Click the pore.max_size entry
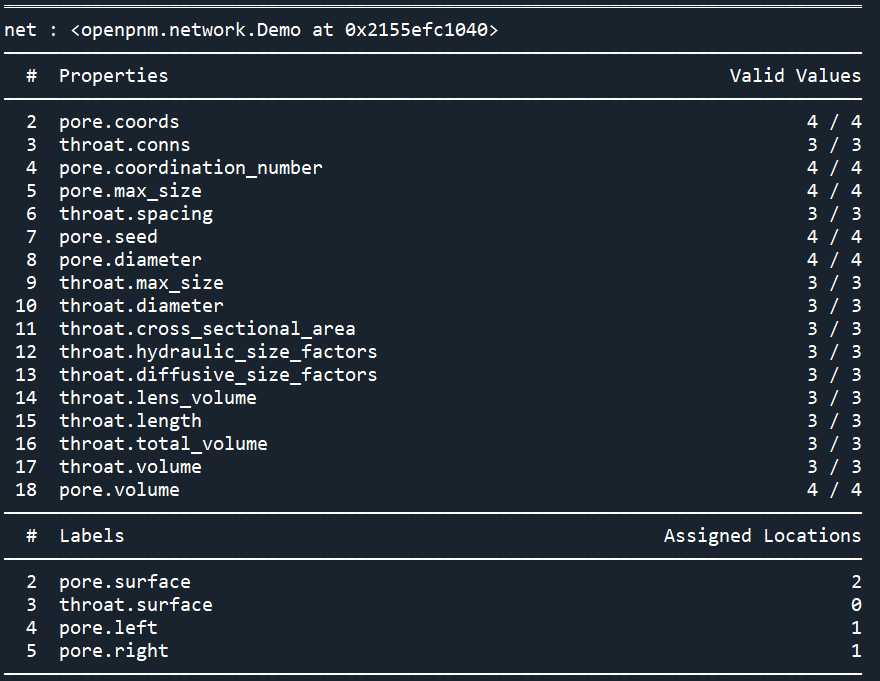The height and width of the screenshot is (681, 880). click(x=130, y=191)
